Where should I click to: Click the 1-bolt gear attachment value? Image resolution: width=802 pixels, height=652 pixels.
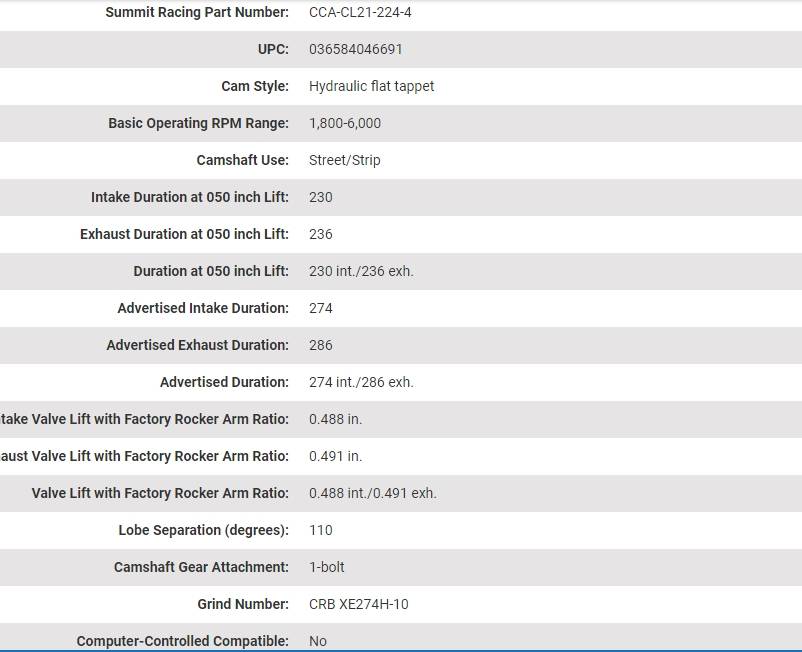click(327, 567)
